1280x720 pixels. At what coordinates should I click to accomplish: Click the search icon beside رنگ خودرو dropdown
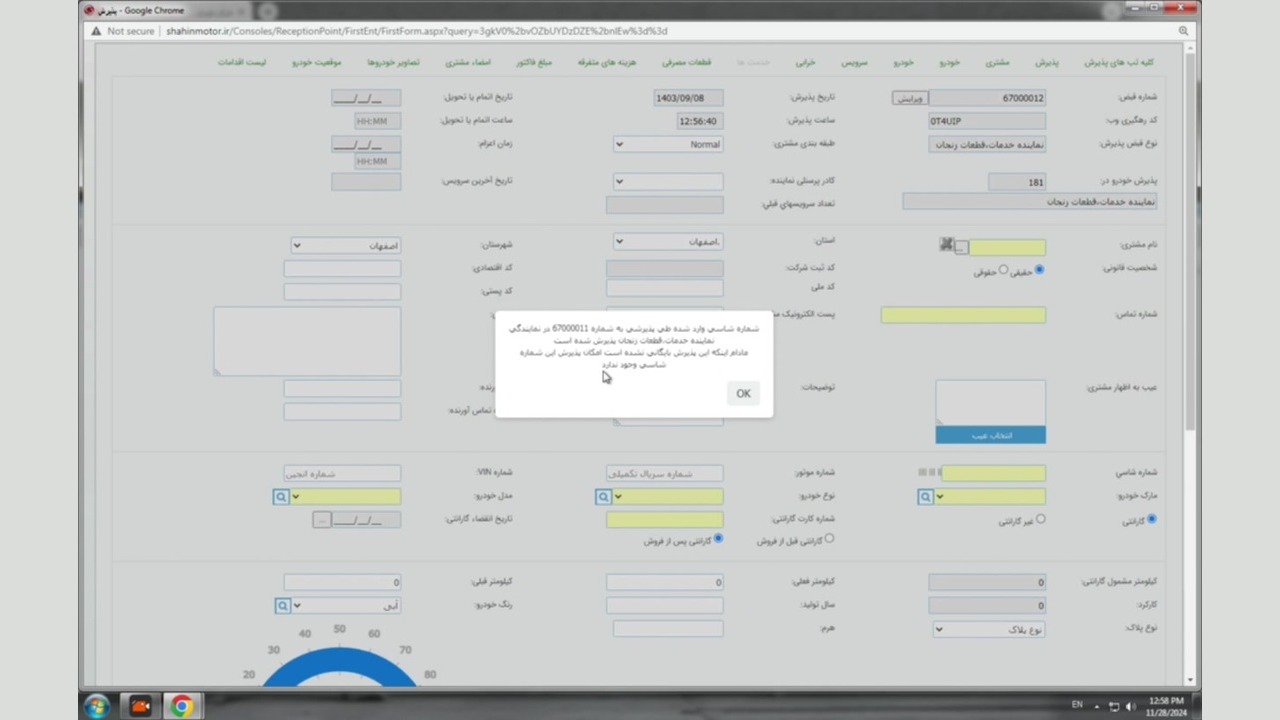(283, 605)
